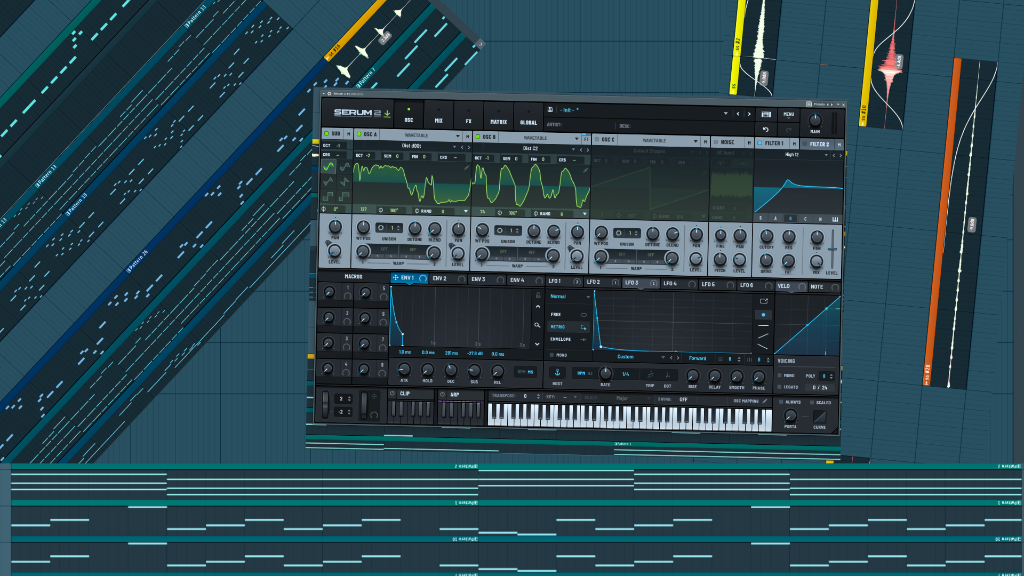Viewport: 1024px width, 576px height.
Task: Select the sine wave sub oscillator shape
Action: (x=328, y=167)
